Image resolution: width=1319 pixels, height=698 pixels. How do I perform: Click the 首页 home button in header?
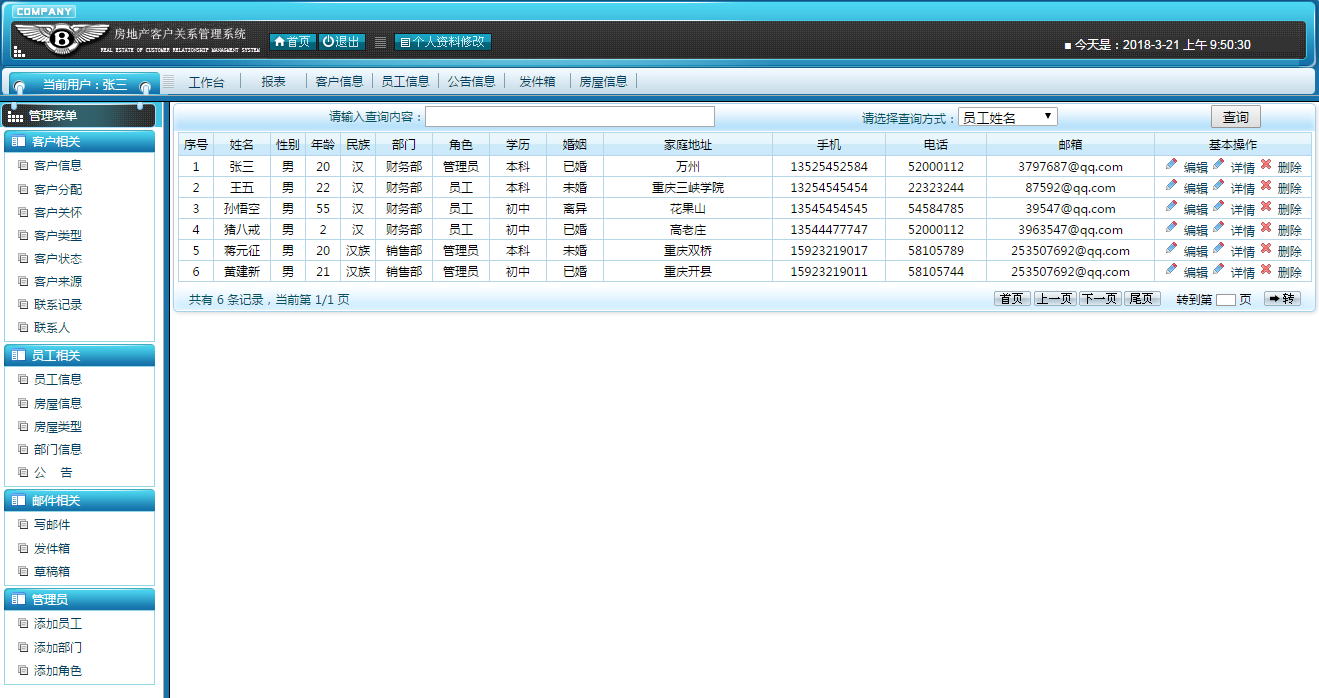click(x=292, y=42)
